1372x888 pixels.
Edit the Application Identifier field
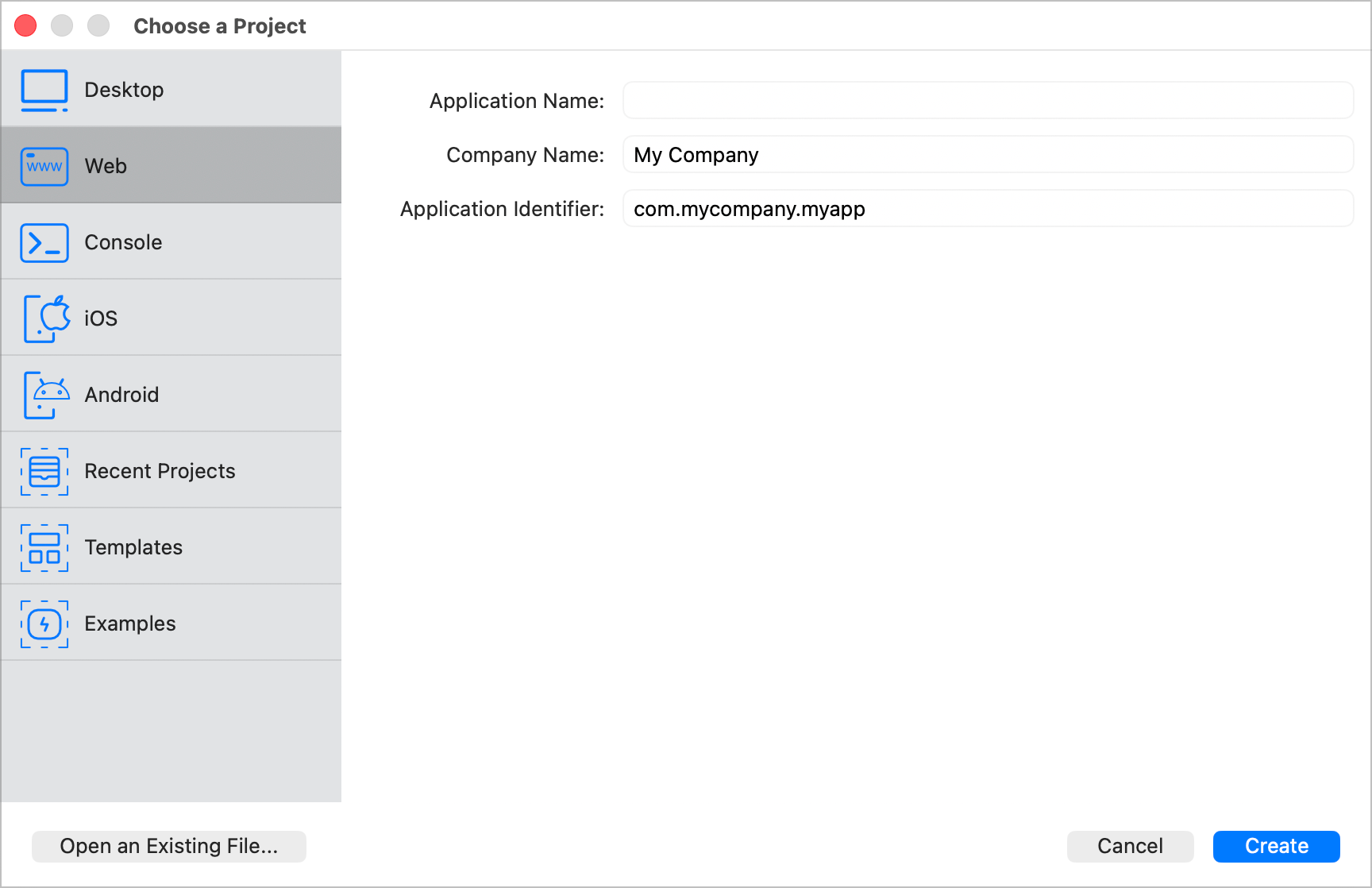click(988, 209)
